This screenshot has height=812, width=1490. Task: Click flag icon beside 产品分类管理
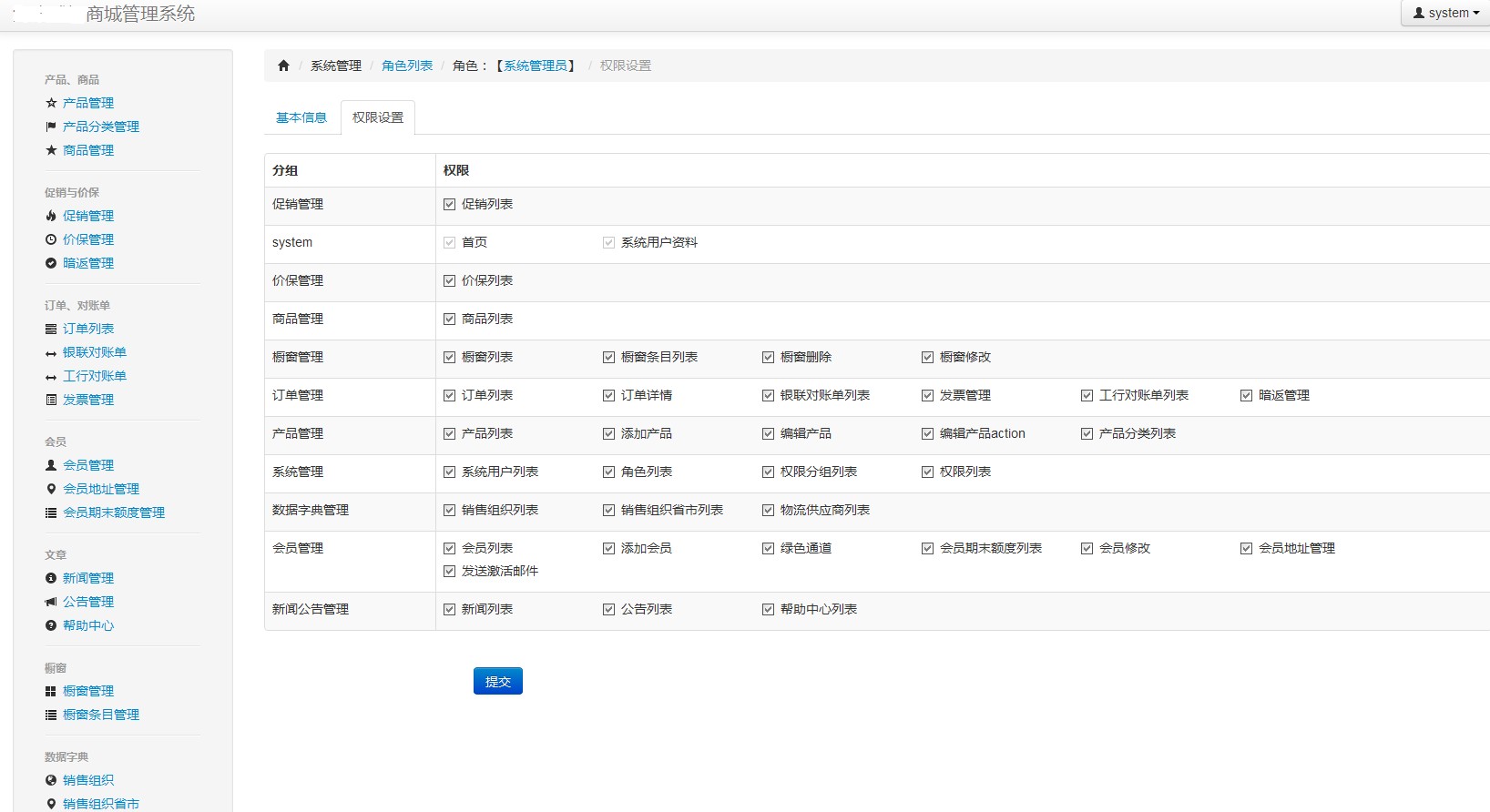51,127
